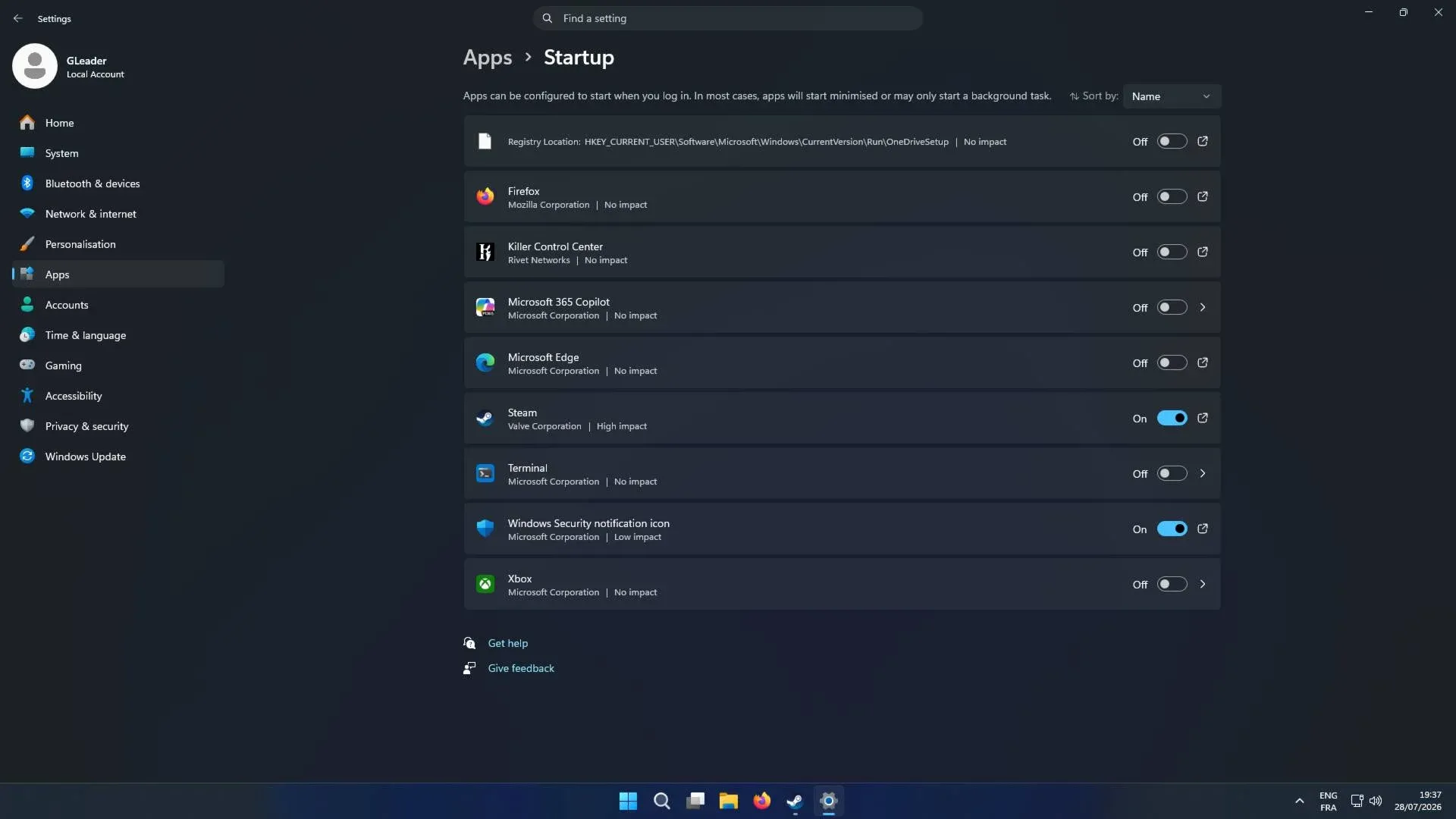Open Windows Start menu from taskbar
The width and height of the screenshot is (1456, 819).
(x=628, y=802)
